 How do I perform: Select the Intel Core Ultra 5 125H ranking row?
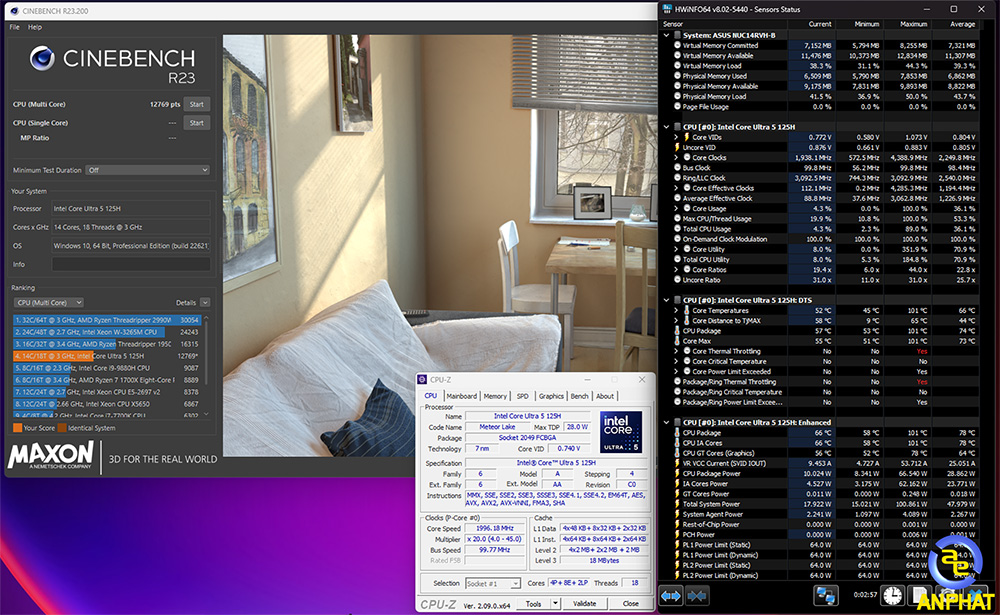(x=107, y=356)
